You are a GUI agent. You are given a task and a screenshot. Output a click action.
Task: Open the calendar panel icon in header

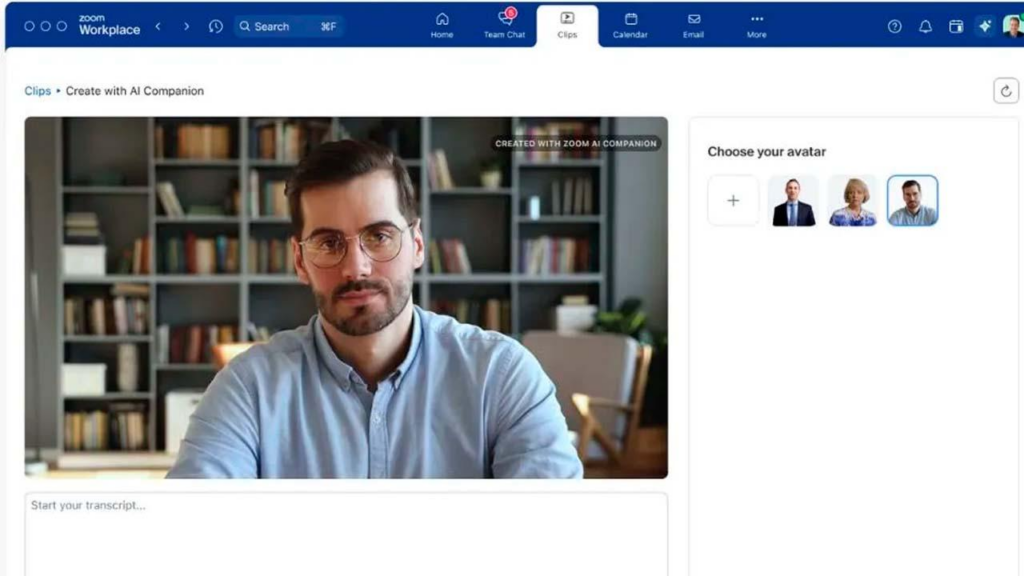tap(956, 27)
